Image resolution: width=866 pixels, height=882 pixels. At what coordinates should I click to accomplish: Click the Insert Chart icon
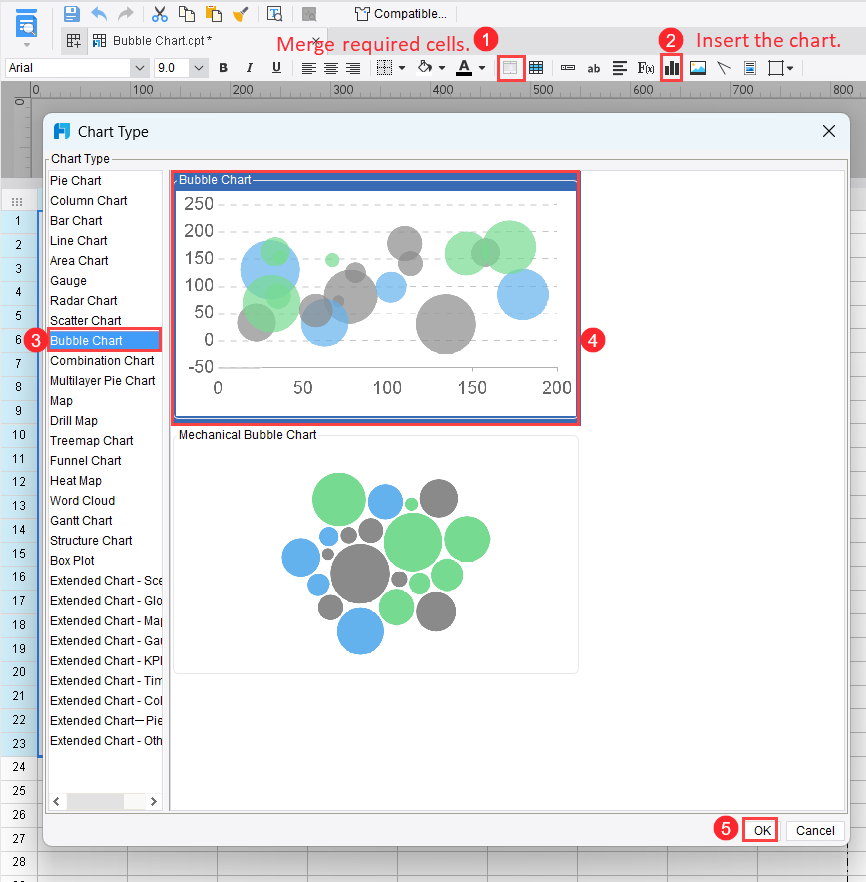click(672, 68)
